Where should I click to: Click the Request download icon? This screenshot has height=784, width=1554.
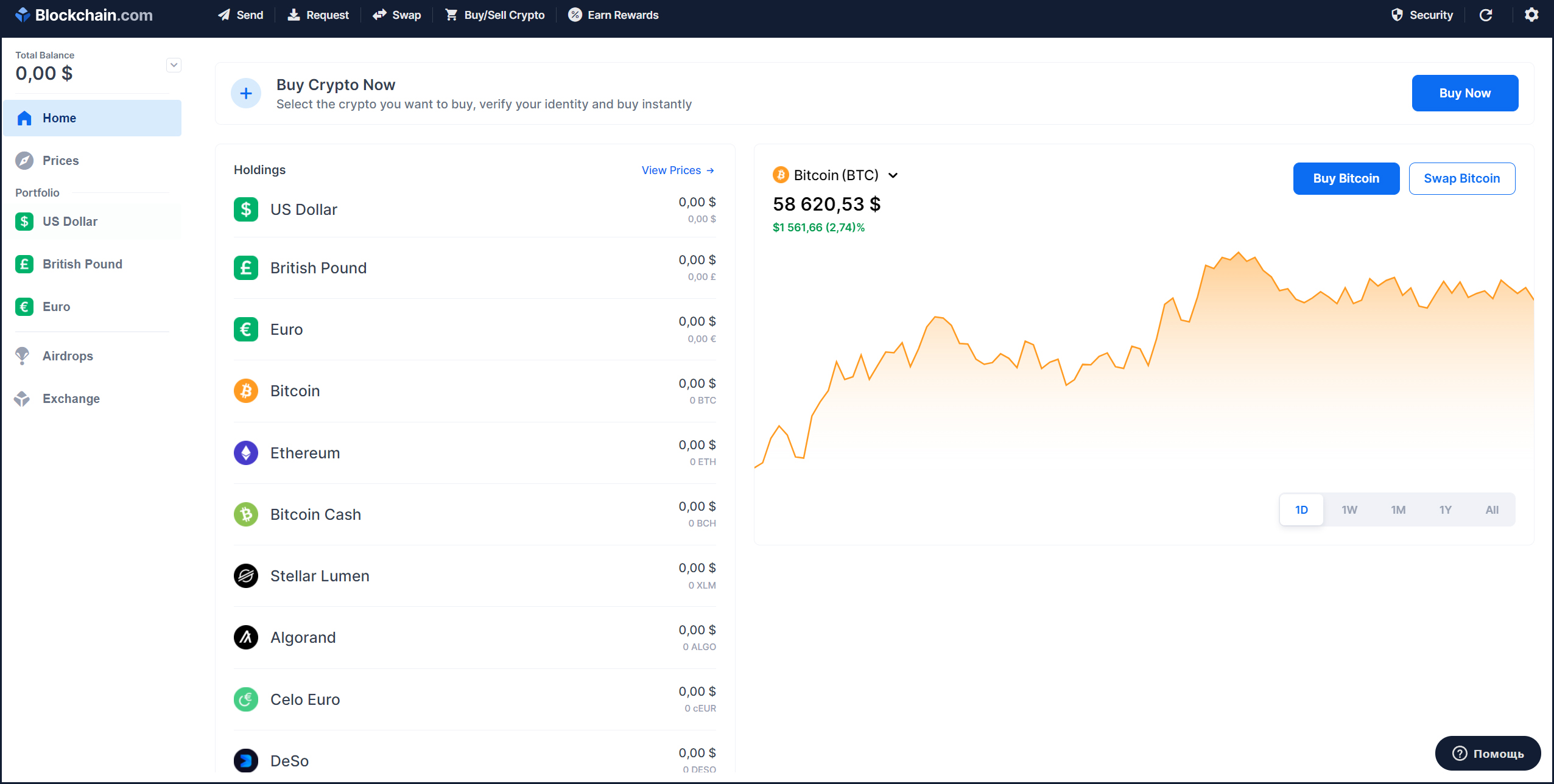[294, 15]
